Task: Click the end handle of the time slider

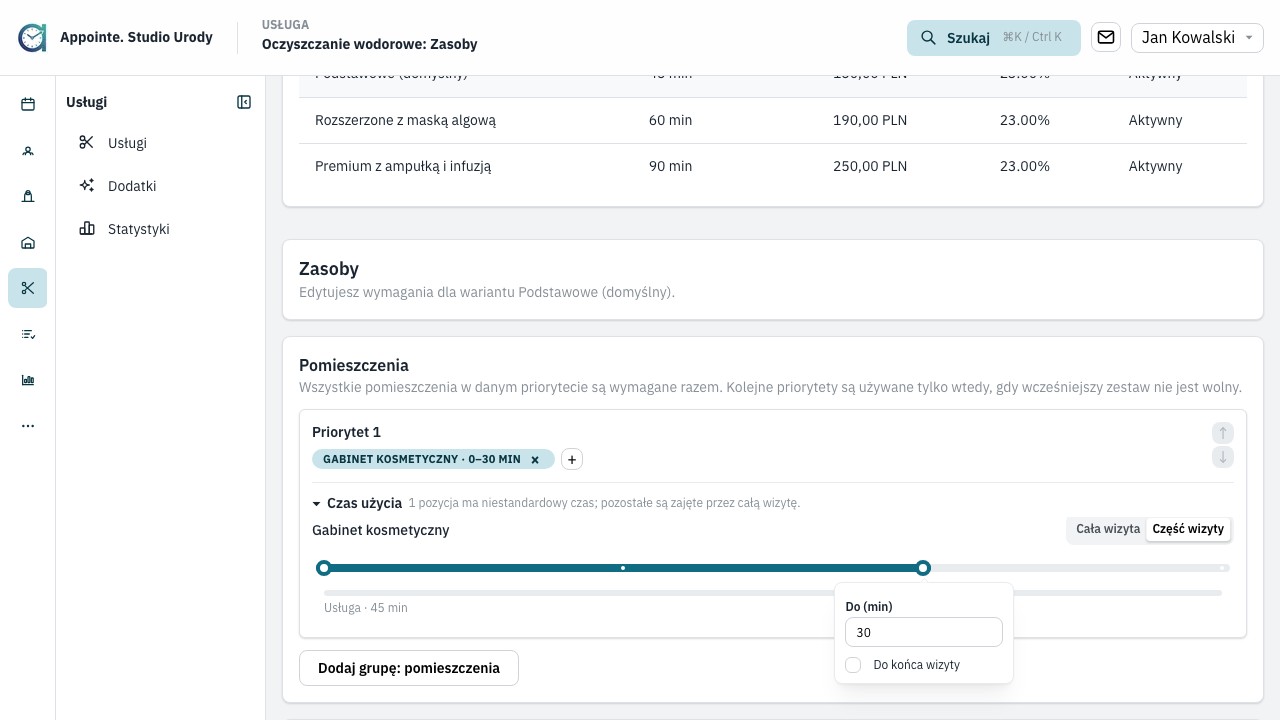Action: 923,568
